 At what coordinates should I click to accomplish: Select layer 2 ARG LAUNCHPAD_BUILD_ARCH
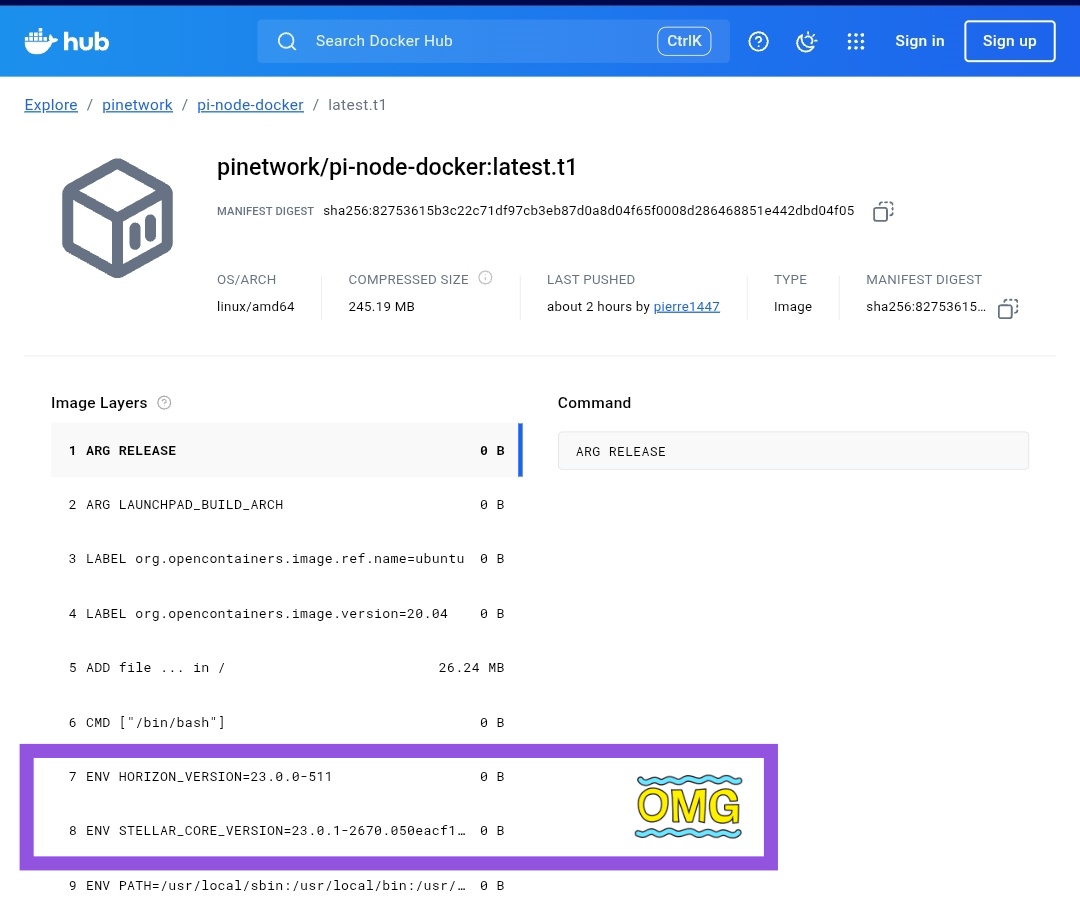click(287, 505)
